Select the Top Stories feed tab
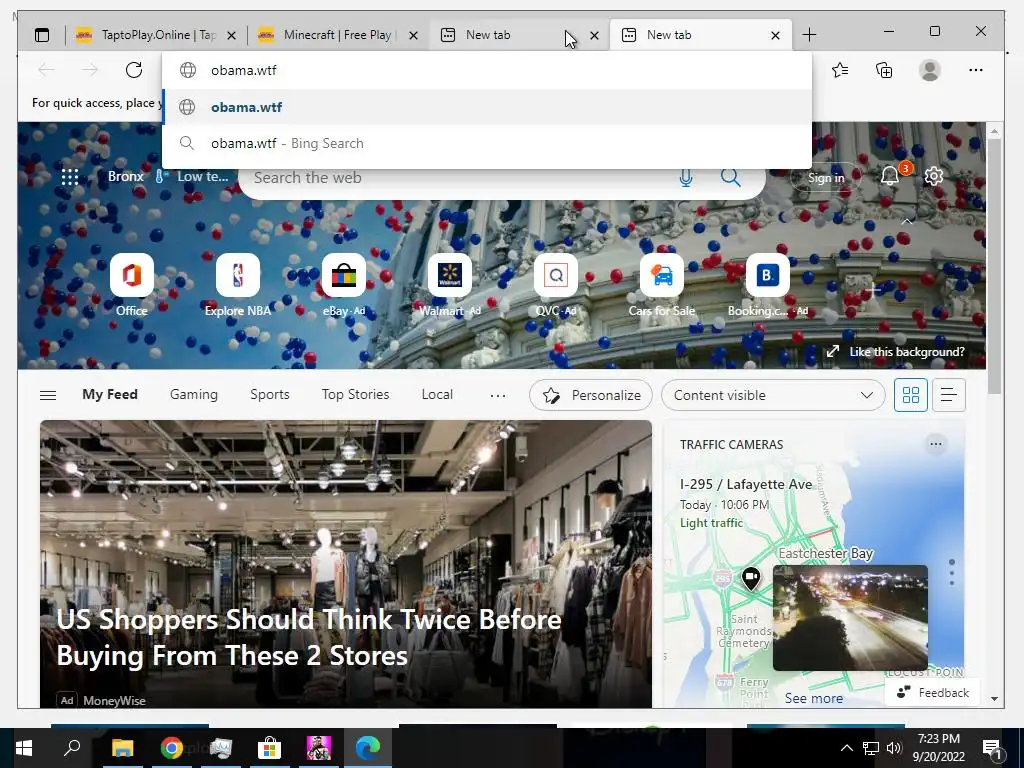The image size is (1024, 768). pos(355,394)
